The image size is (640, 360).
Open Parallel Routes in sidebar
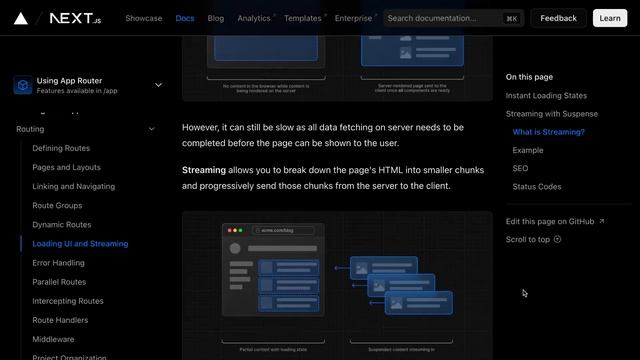59,282
